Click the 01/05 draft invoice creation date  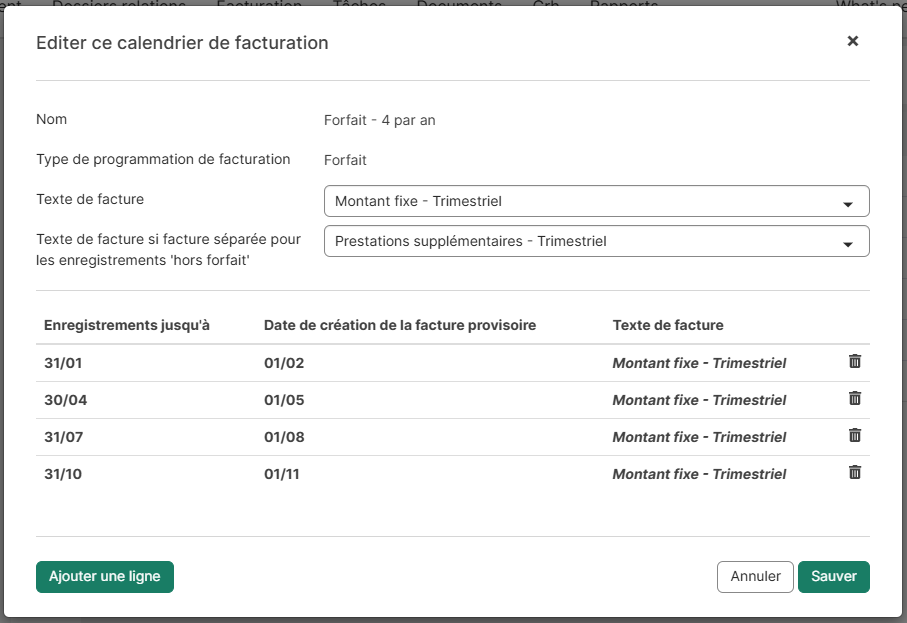pos(284,400)
